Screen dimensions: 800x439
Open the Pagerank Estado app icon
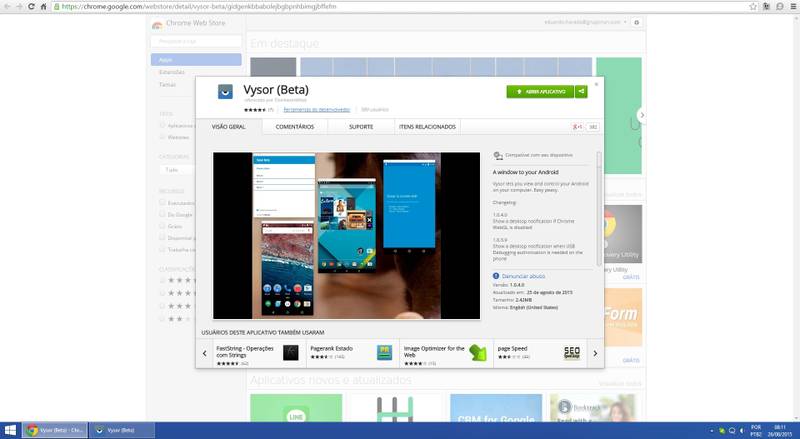pos(384,353)
